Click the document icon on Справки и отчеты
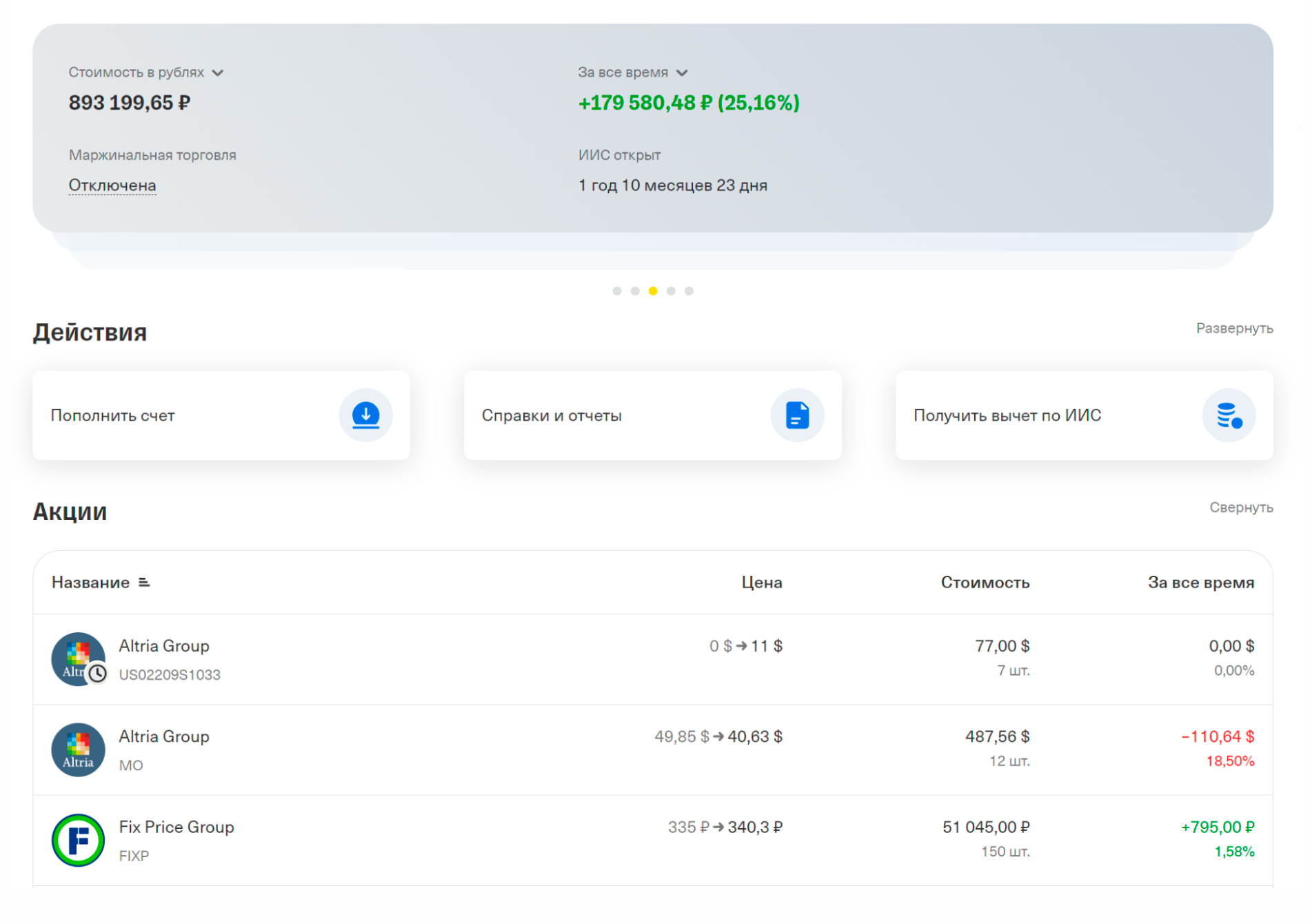The image size is (1310, 924). pyautogui.click(x=798, y=416)
